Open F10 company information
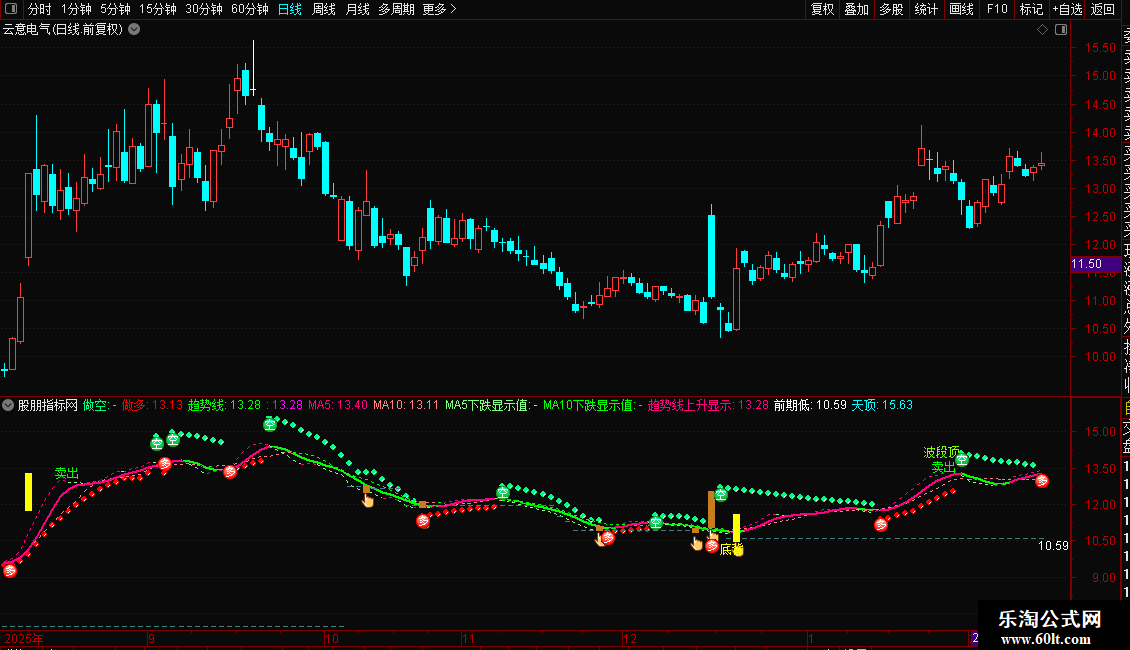The height and width of the screenshot is (650, 1130). [997, 9]
